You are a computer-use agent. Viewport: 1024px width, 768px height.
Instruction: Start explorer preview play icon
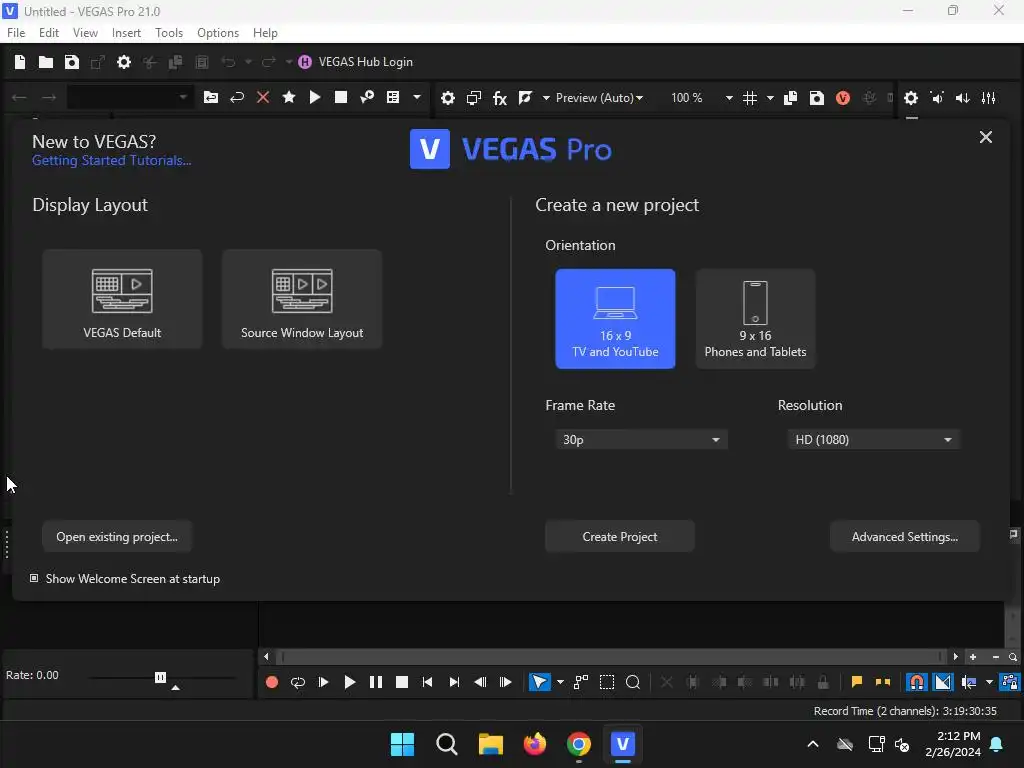315,97
